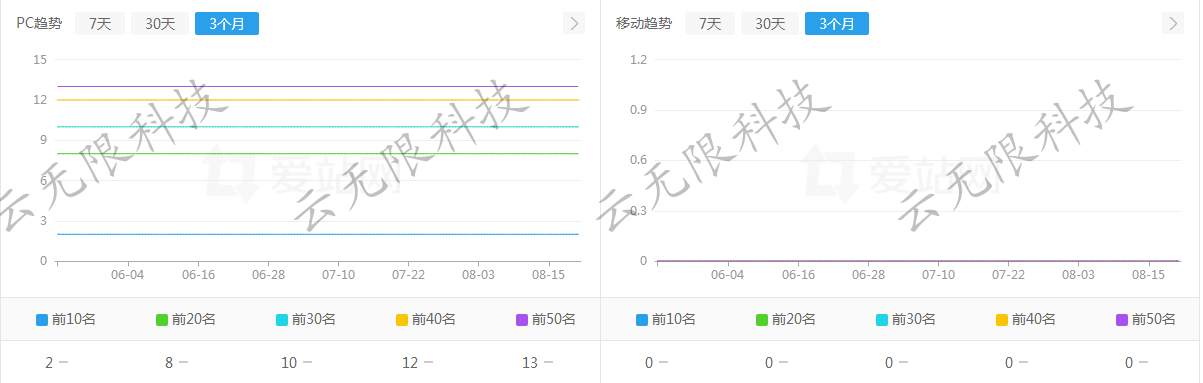This screenshot has height=383, width=1203.
Task: Click the PC趋势 next arrow icon
Action: pos(574,23)
